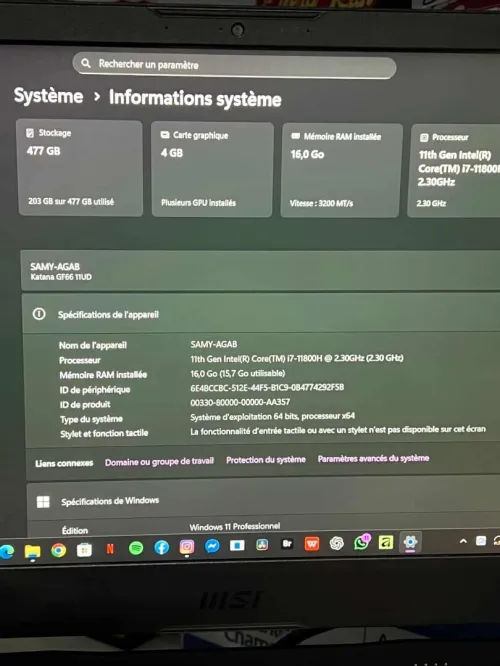Open Protection du système link

(x=266, y=460)
